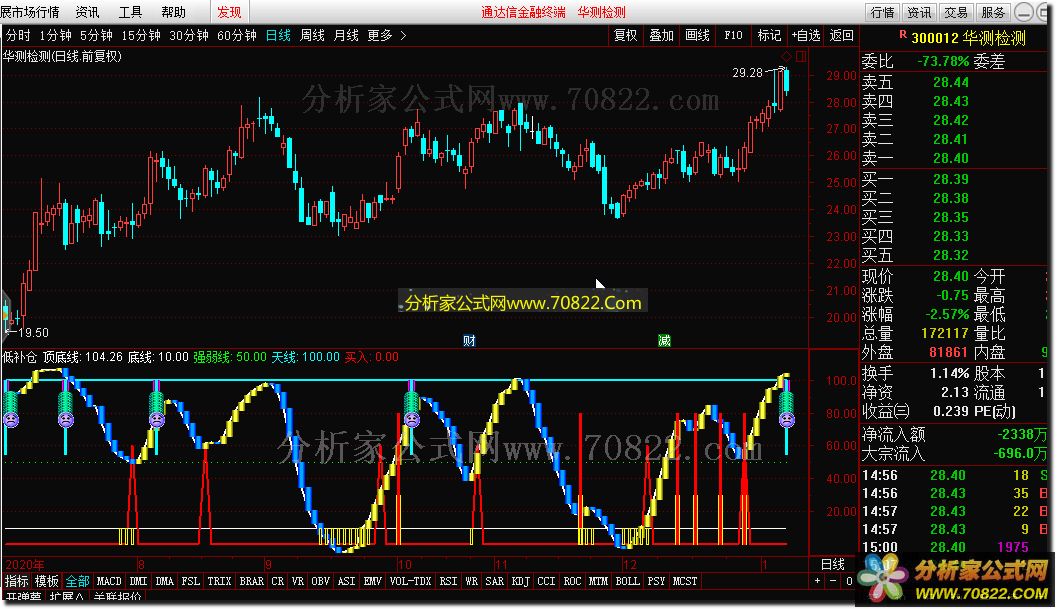This screenshot has width=1057, height=609.
Task: Select the 日线 daily chart period
Action: (x=278, y=35)
